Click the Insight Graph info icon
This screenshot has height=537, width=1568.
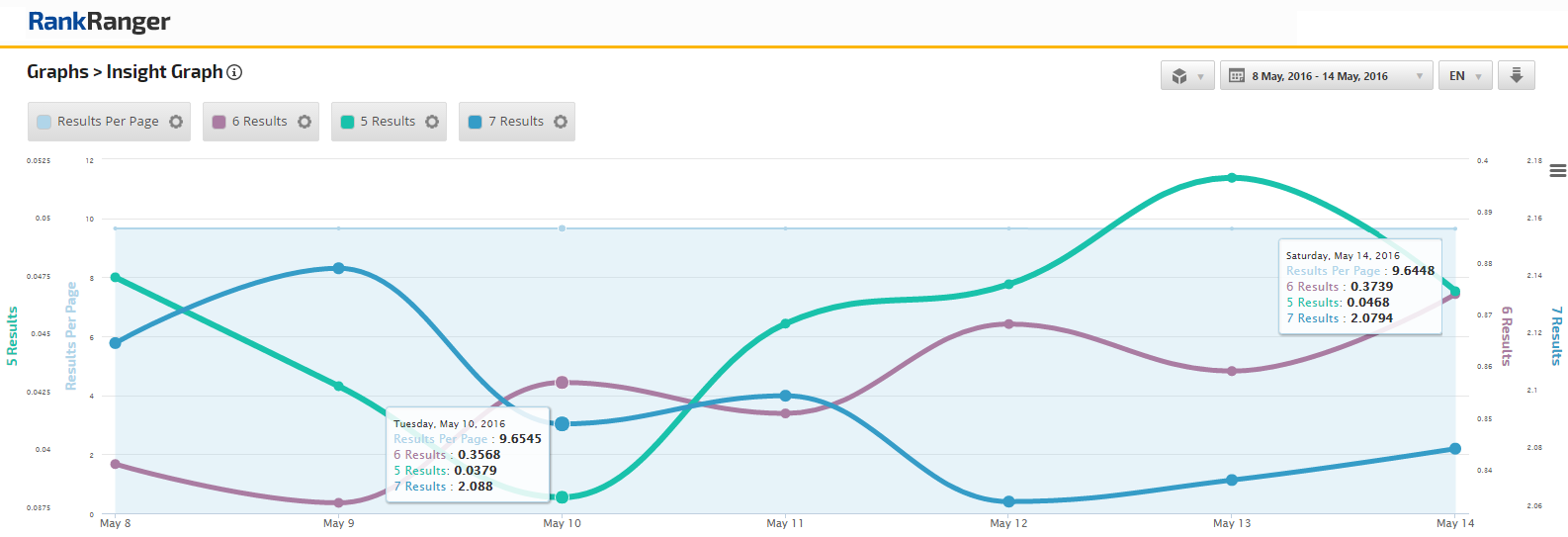pyautogui.click(x=234, y=72)
